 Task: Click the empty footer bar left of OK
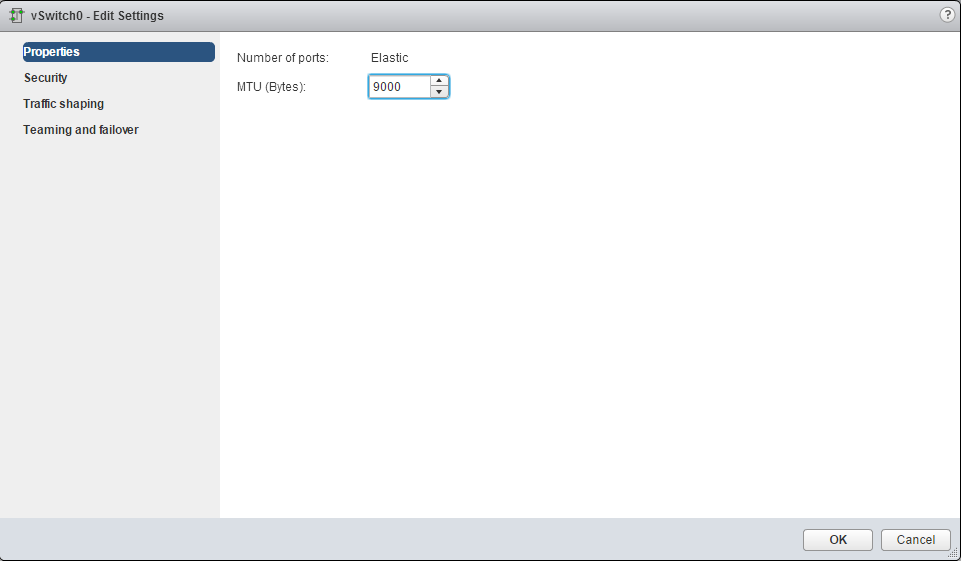click(400, 540)
